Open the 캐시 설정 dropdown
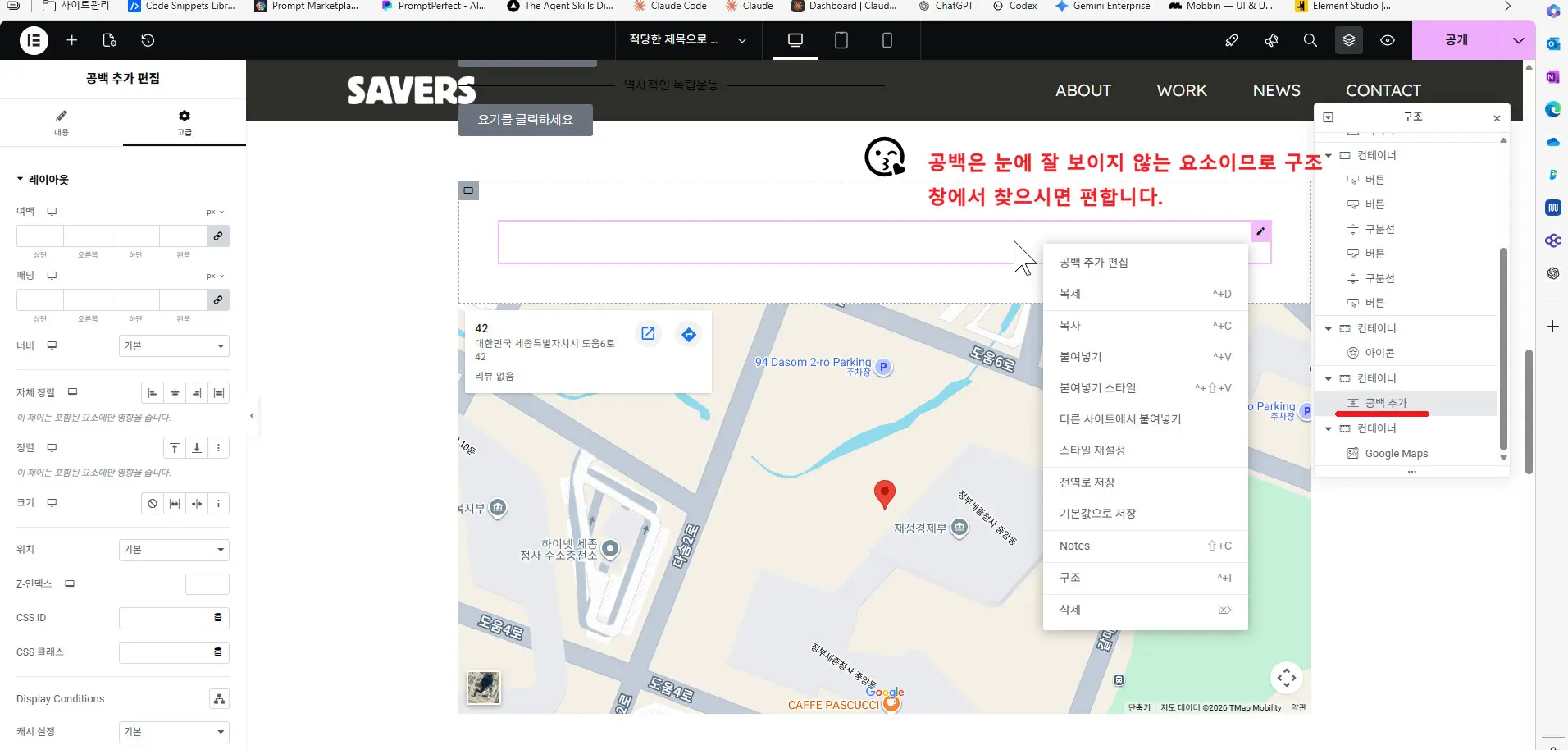This screenshot has width=1568, height=750. point(174,732)
